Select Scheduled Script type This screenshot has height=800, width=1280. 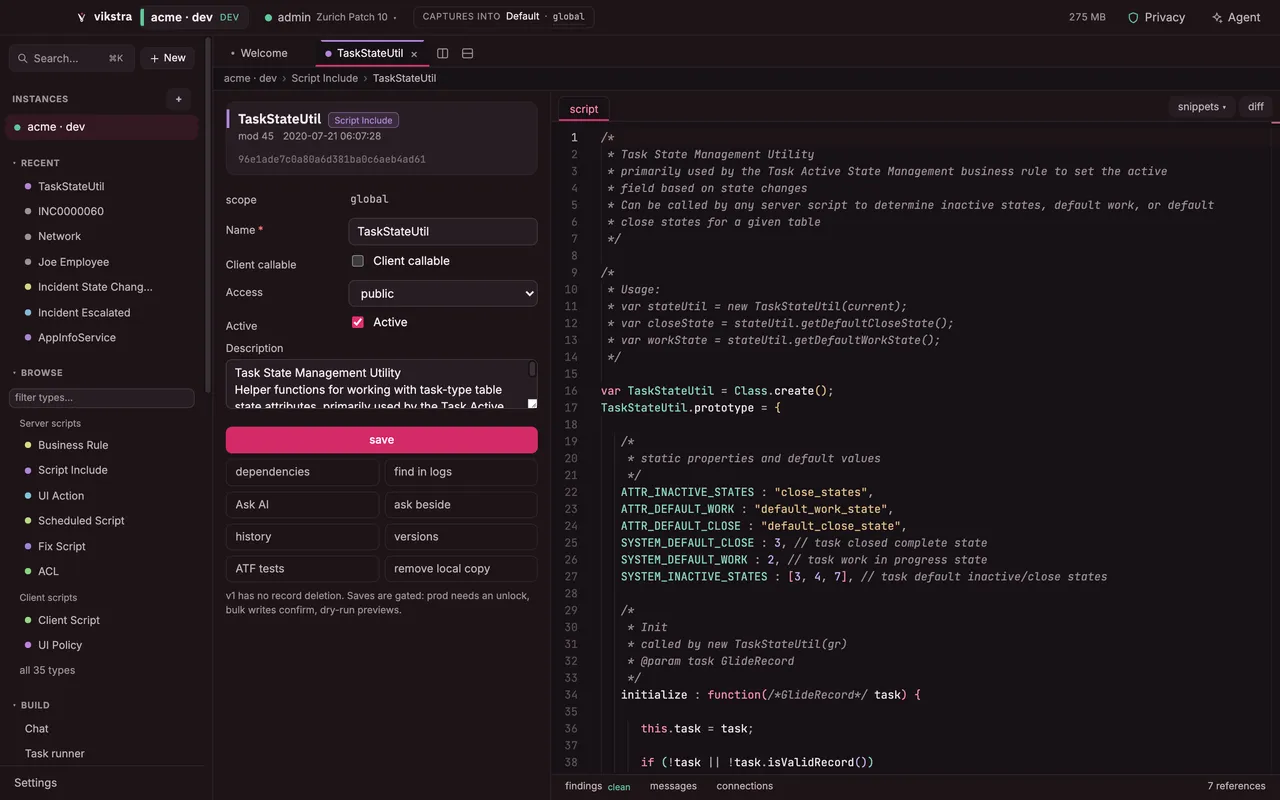pos(81,521)
